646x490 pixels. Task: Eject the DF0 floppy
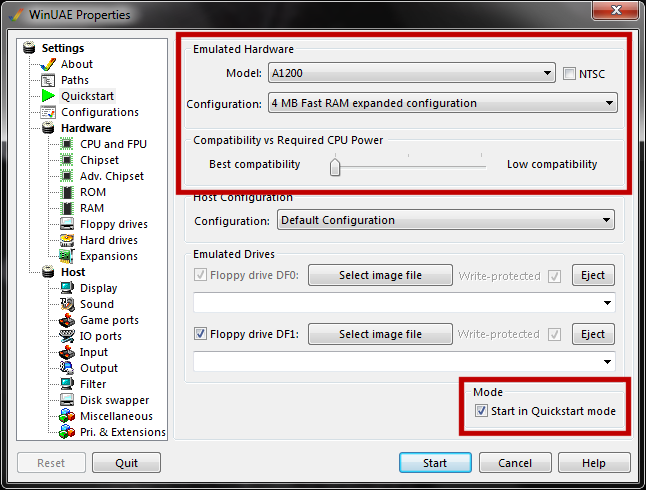pyautogui.click(x=593, y=275)
